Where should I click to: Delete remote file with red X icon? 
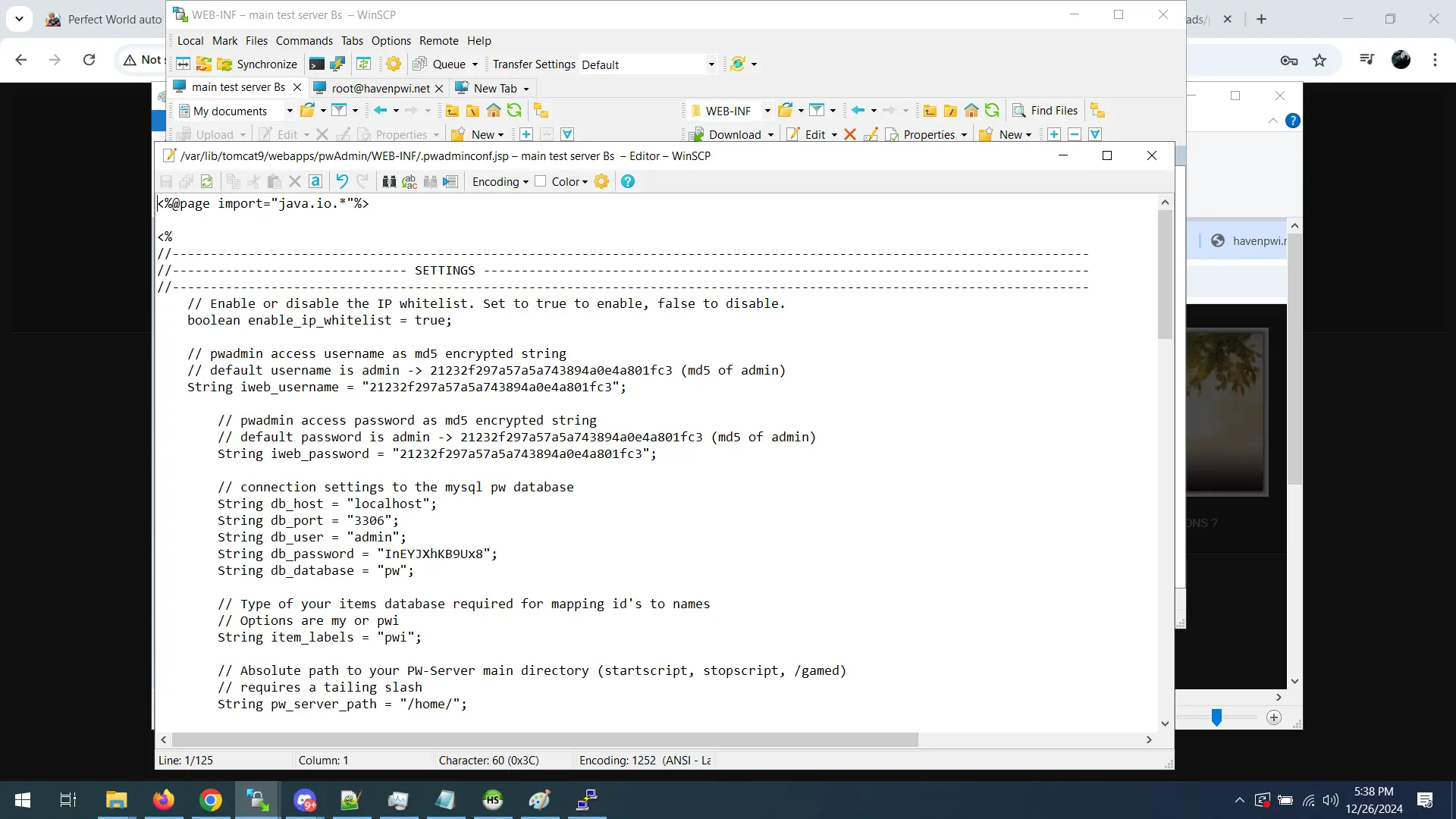[850, 134]
